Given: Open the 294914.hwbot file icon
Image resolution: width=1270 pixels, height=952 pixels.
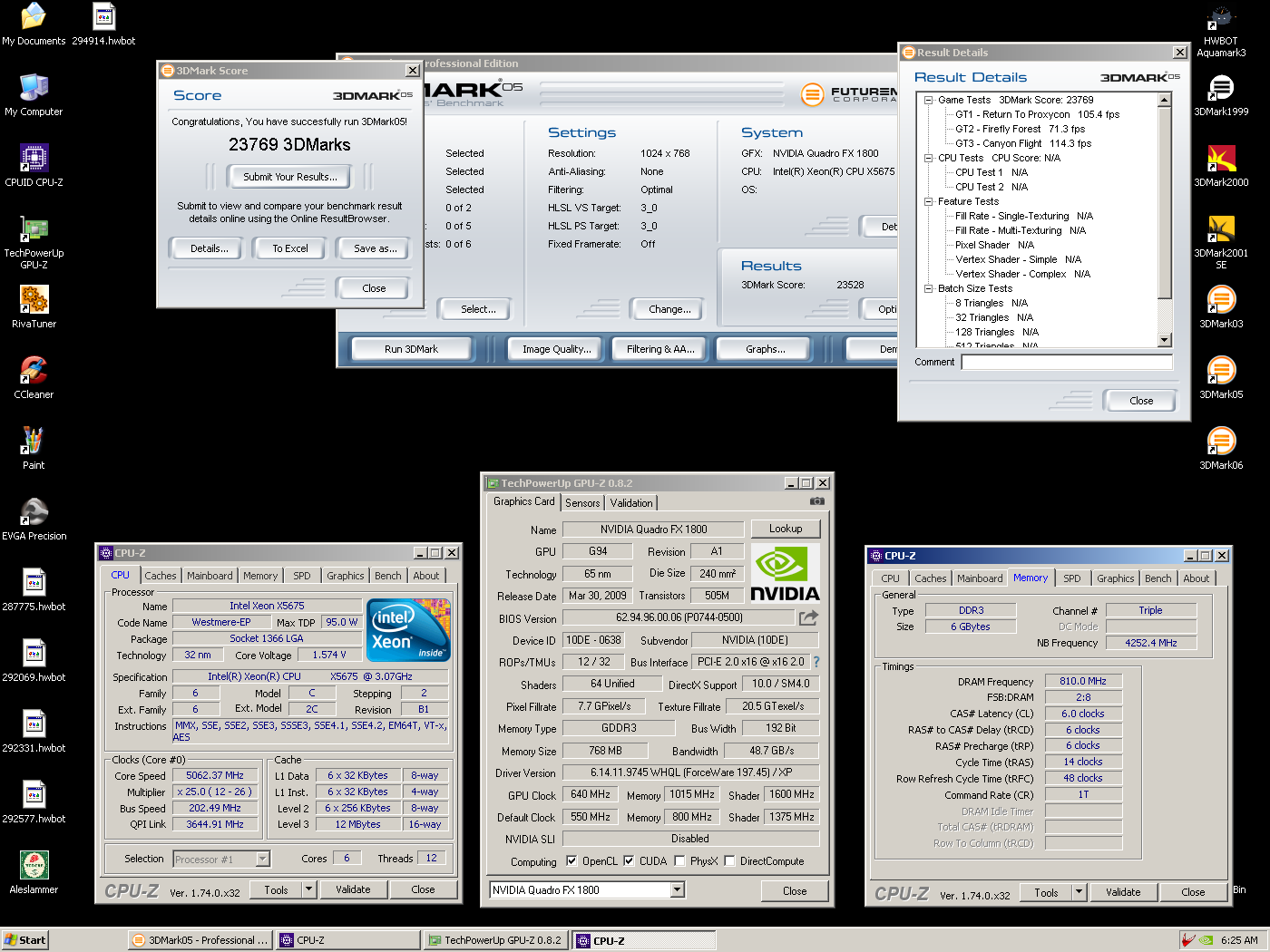Looking at the screenshot, I should click(x=104, y=24).
